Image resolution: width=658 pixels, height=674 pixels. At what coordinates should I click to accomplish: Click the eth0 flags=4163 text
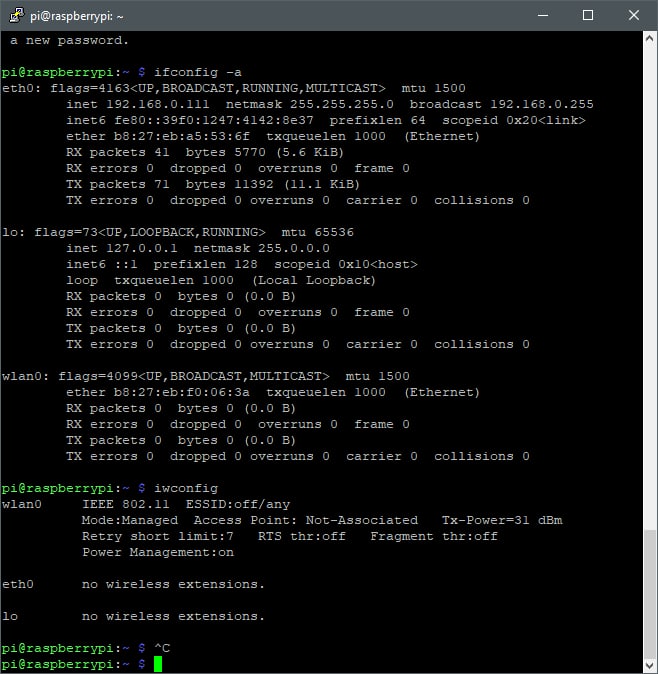coord(90,88)
